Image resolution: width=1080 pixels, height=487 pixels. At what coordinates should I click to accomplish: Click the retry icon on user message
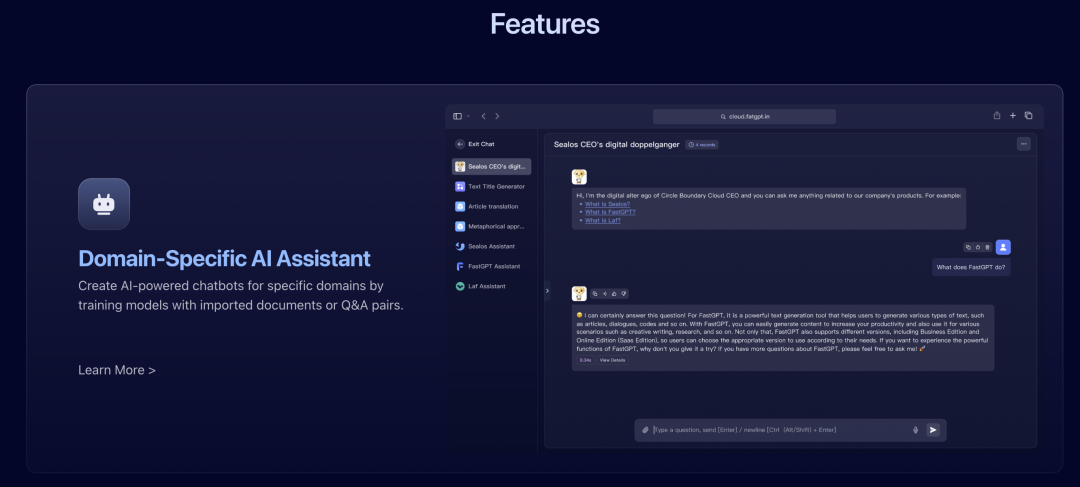977,247
